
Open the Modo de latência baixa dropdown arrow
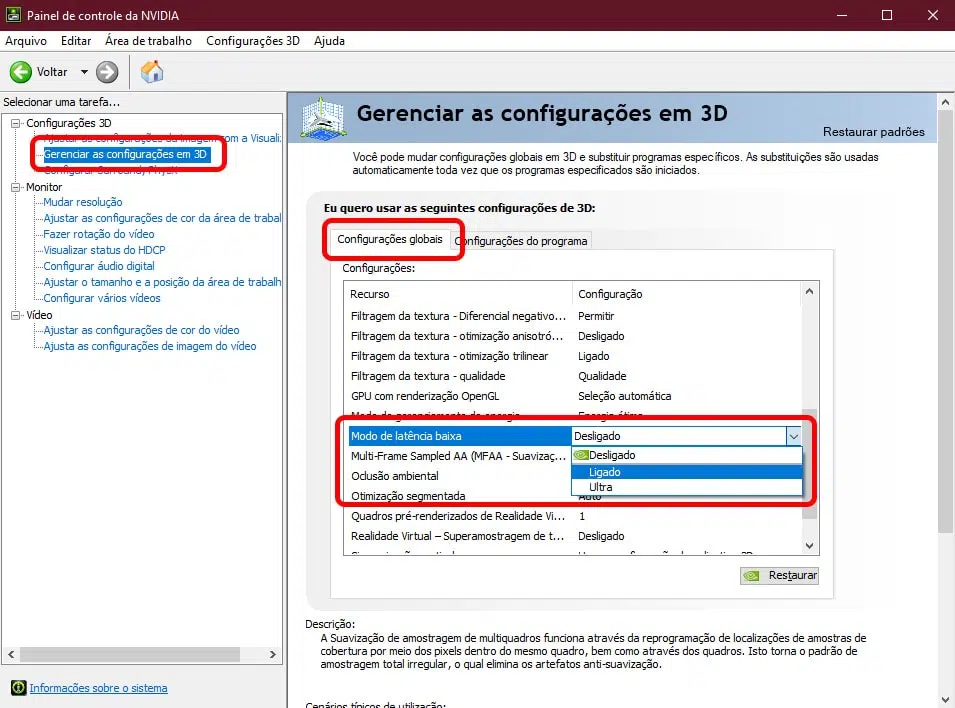click(794, 435)
